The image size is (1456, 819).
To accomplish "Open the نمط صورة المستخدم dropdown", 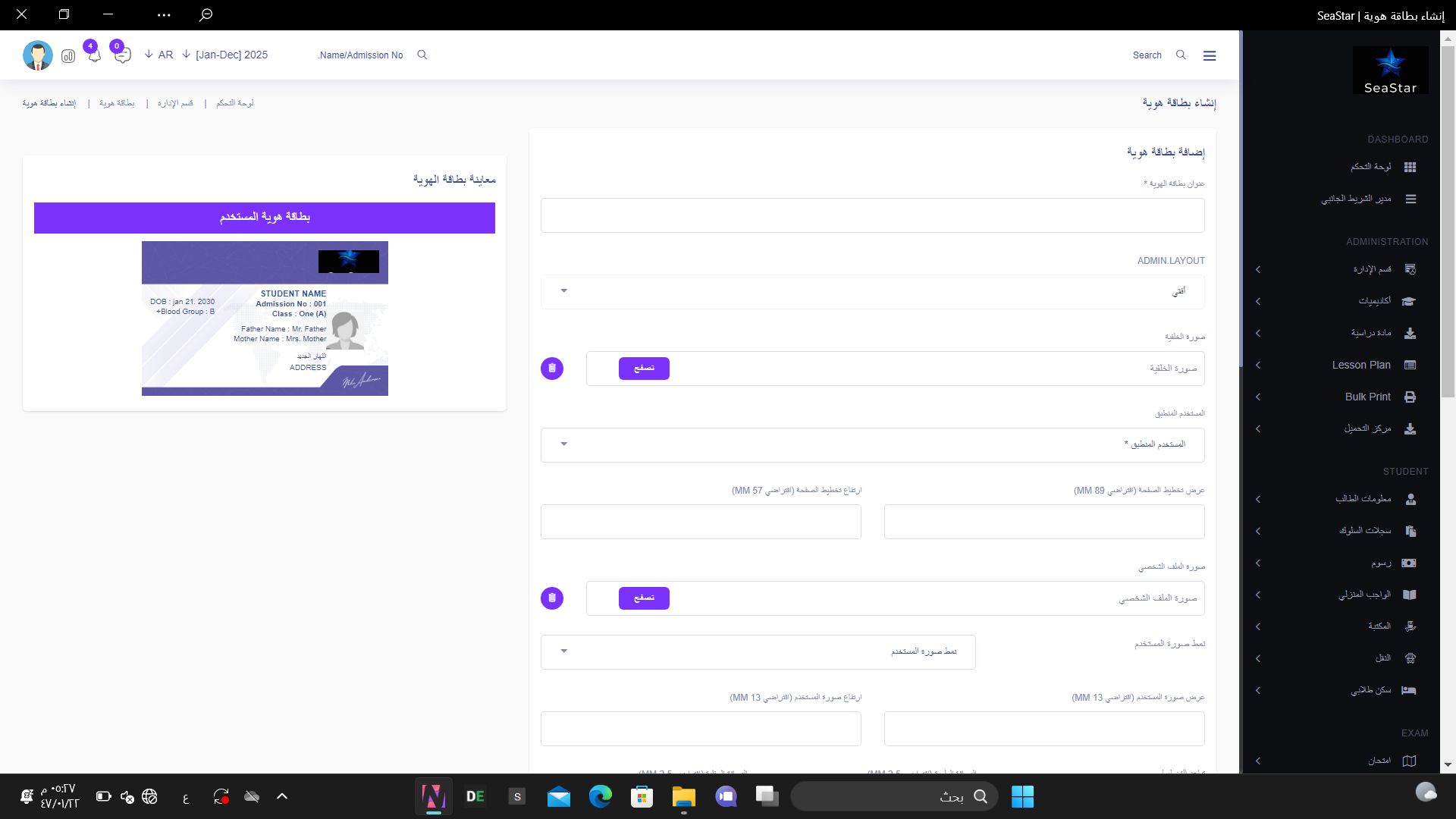I will pyautogui.click(x=758, y=651).
